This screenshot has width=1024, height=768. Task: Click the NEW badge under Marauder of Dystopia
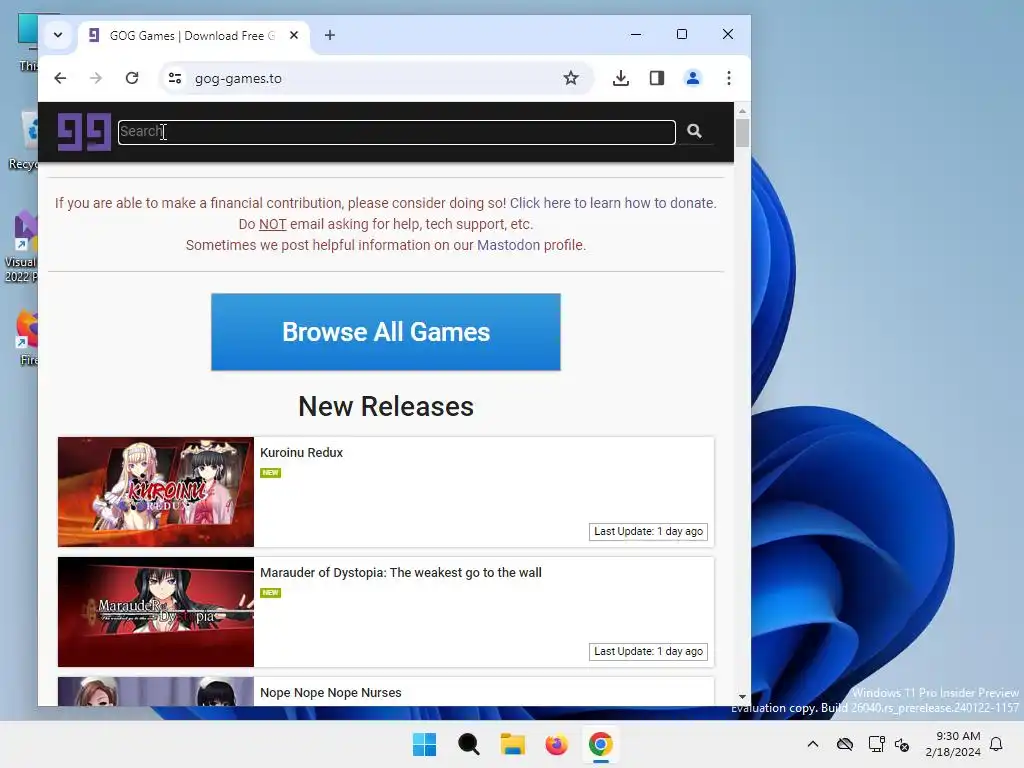pyautogui.click(x=270, y=593)
